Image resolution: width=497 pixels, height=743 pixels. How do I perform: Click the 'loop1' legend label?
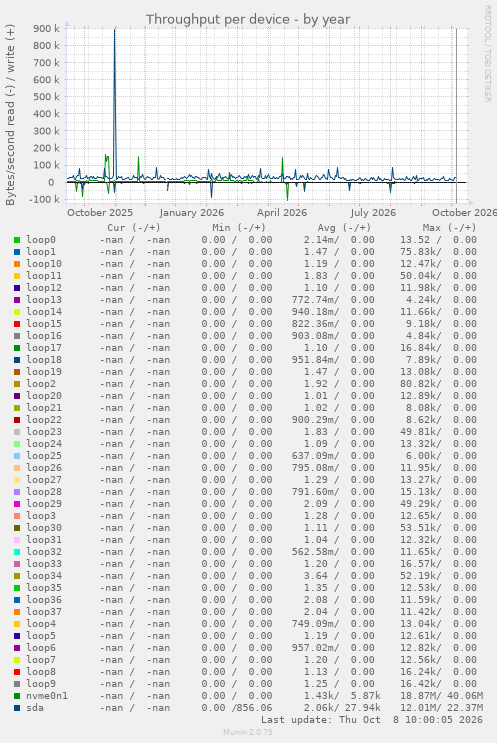[41, 252]
